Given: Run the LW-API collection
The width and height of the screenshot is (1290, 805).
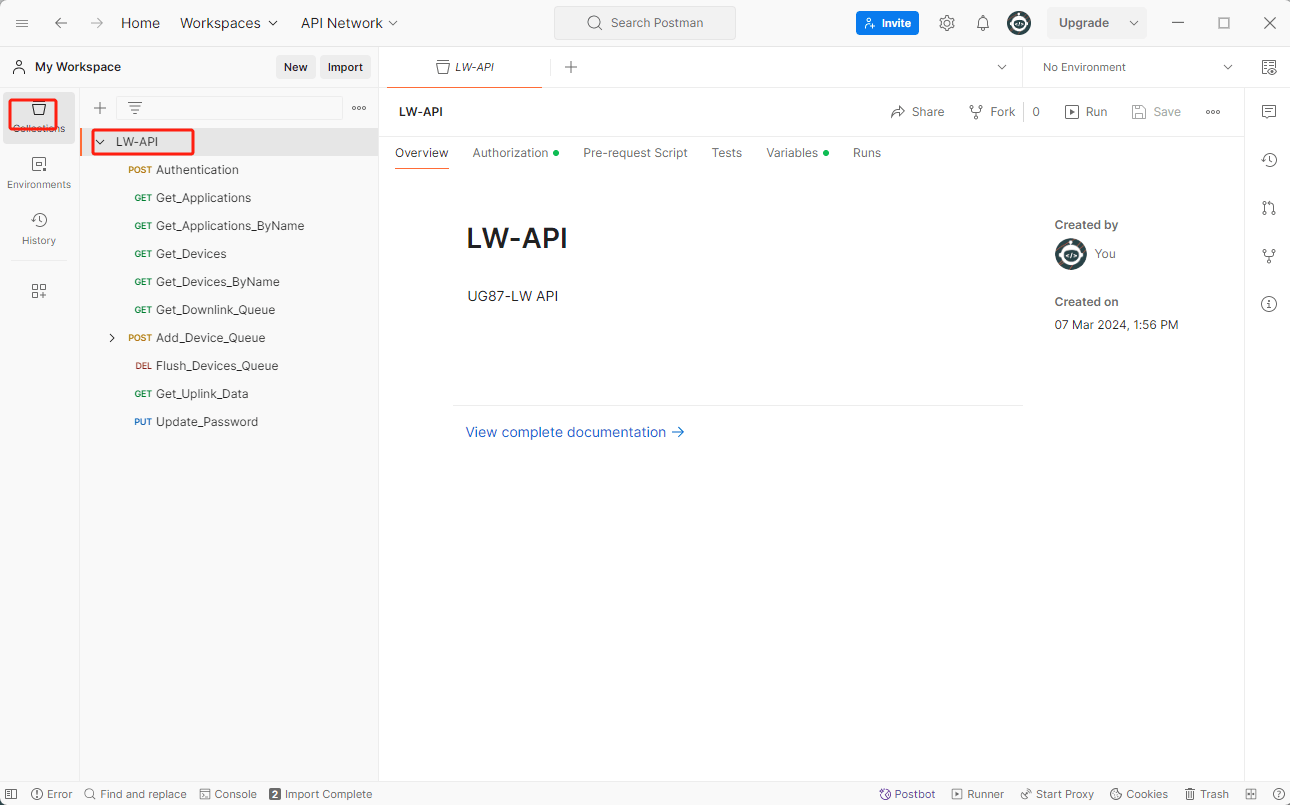Looking at the screenshot, I should tap(1086, 112).
